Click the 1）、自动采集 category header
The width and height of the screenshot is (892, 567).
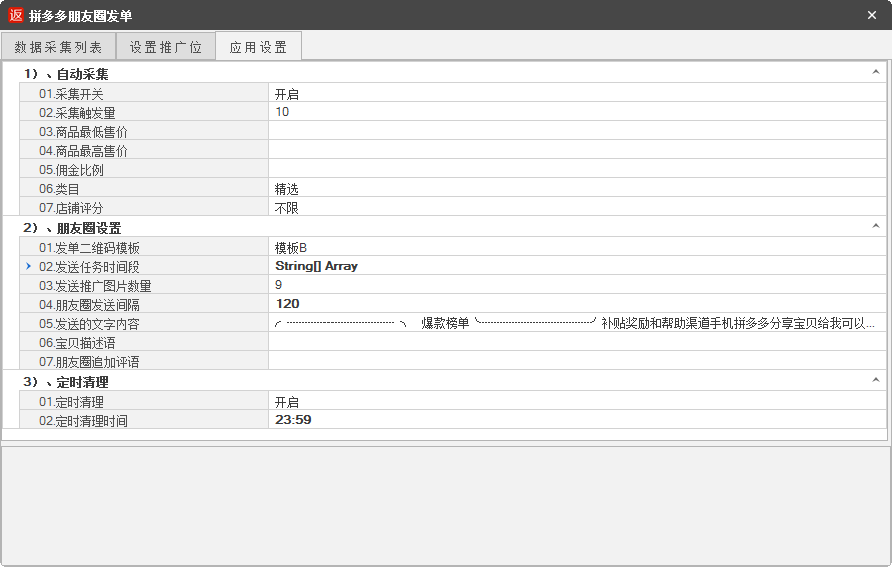point(65,74)
